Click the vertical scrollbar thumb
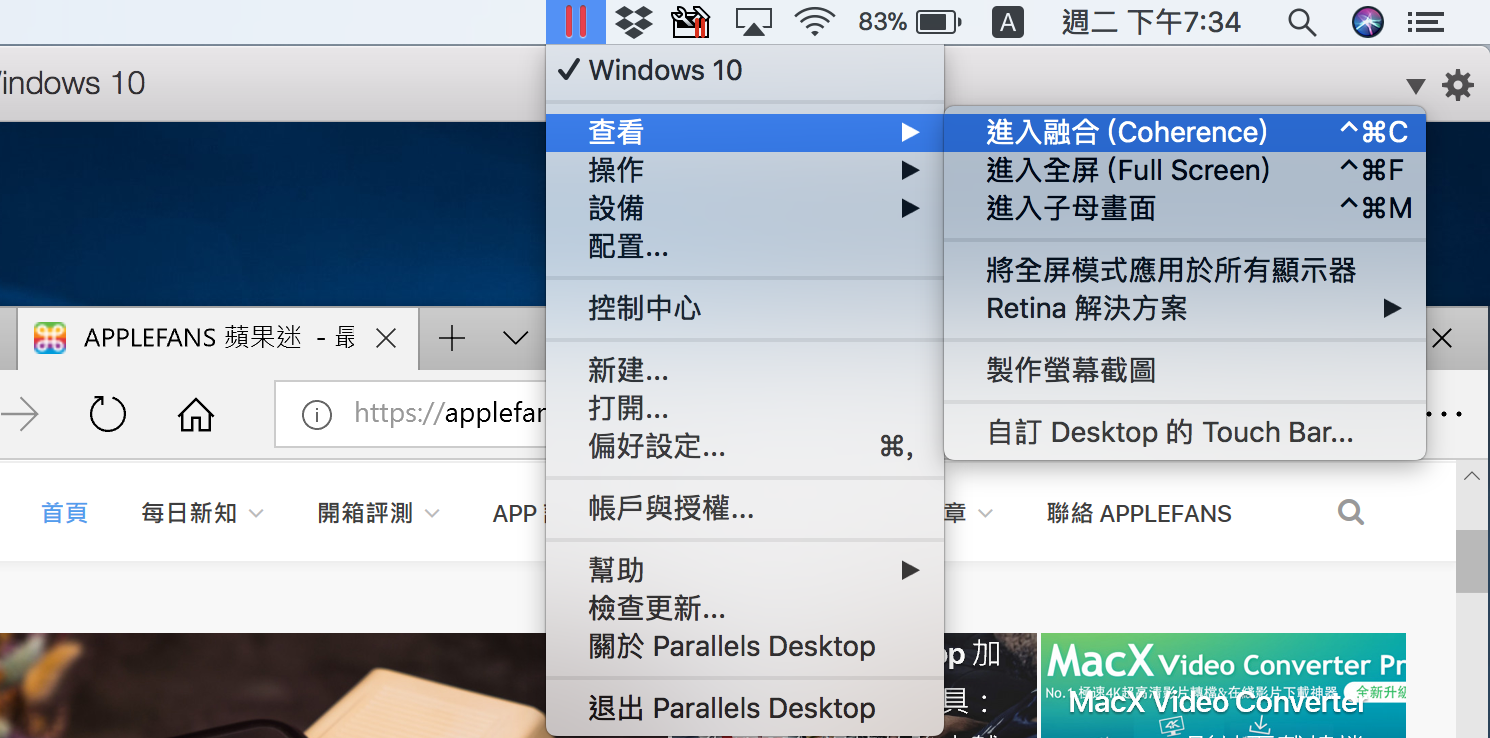 click(x=1472, y=561)
